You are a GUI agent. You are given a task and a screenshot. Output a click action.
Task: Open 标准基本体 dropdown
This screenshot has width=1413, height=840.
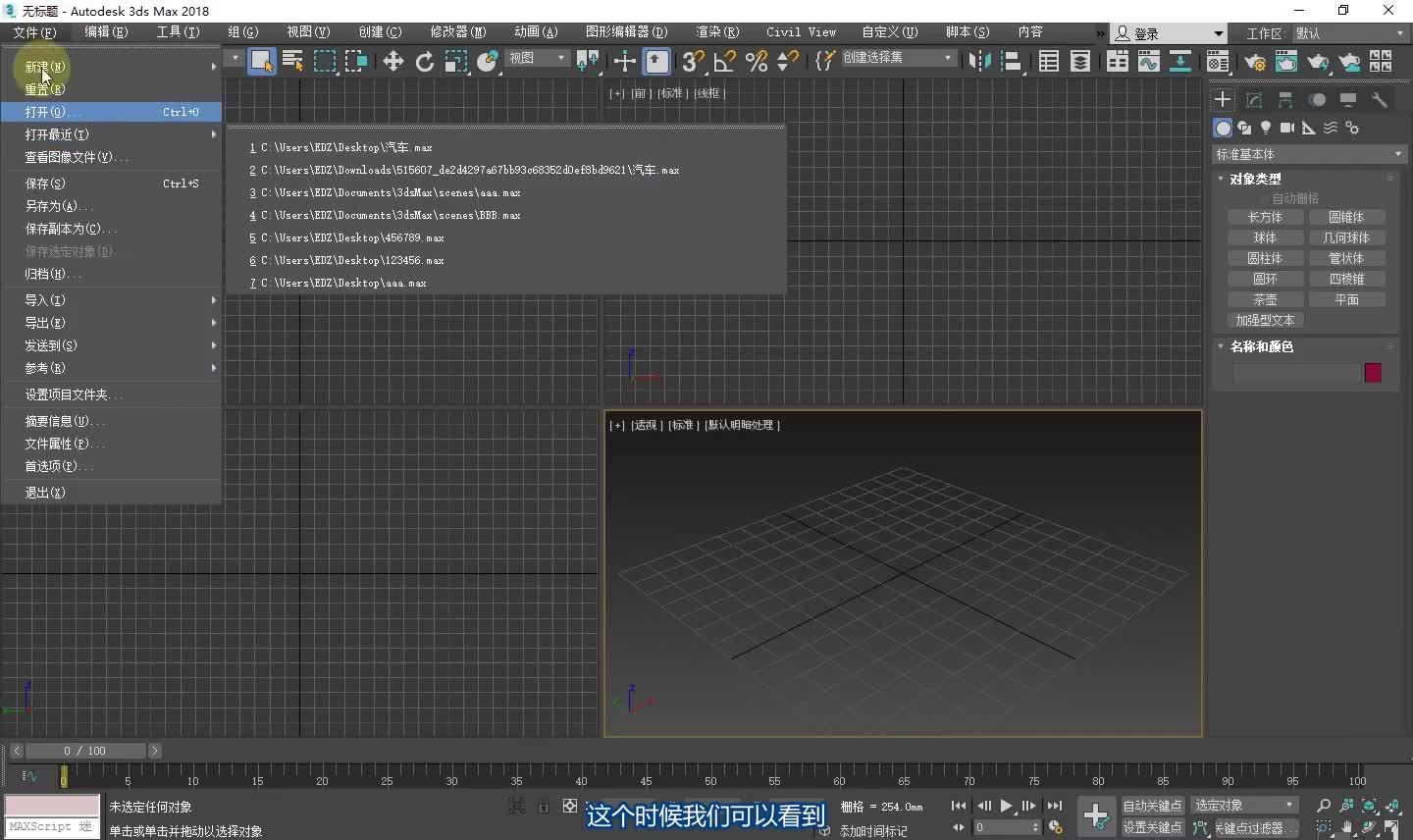click(x=1310, y=154)
